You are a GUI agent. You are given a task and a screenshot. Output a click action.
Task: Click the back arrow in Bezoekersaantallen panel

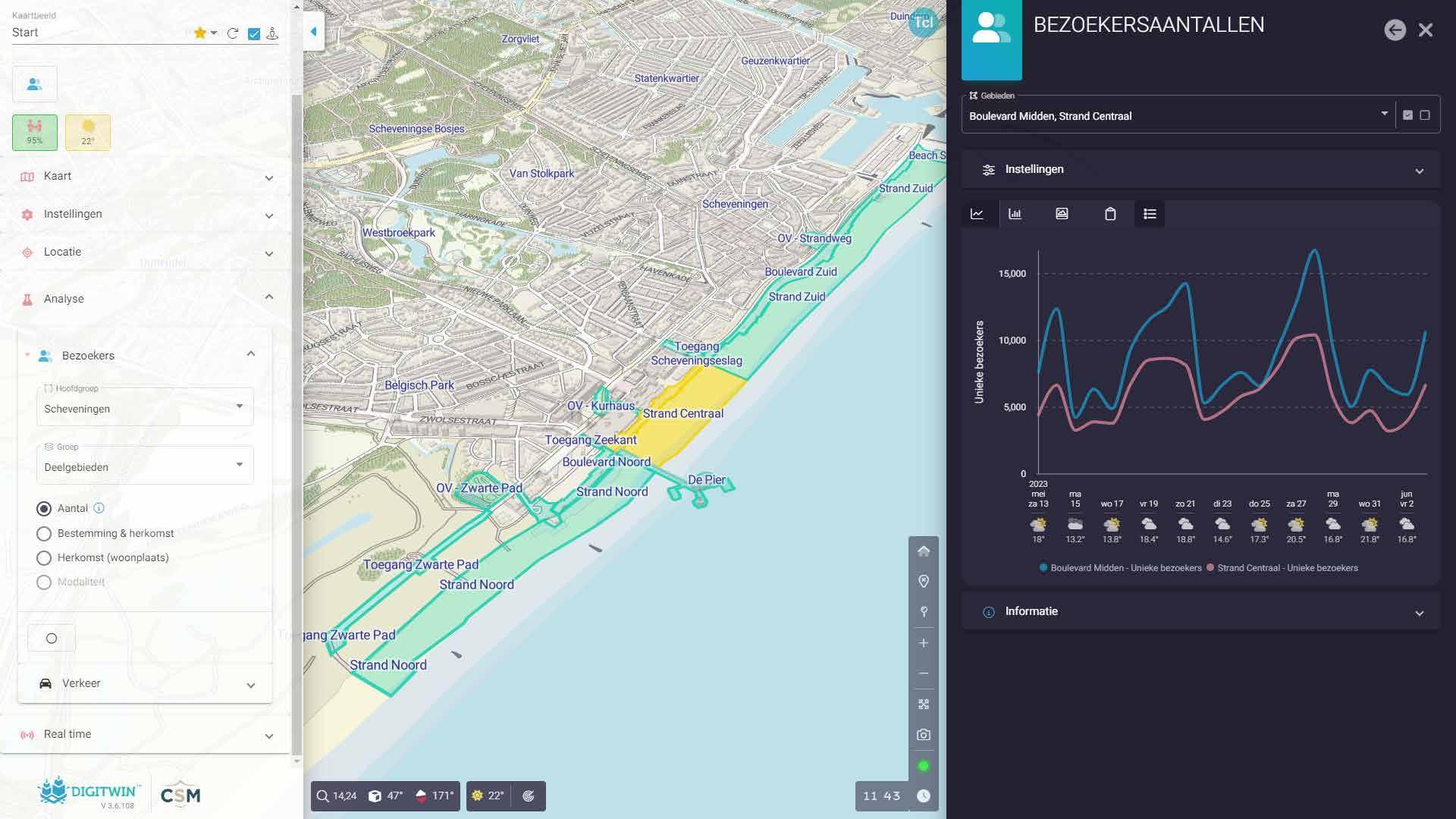point(1395,30)
